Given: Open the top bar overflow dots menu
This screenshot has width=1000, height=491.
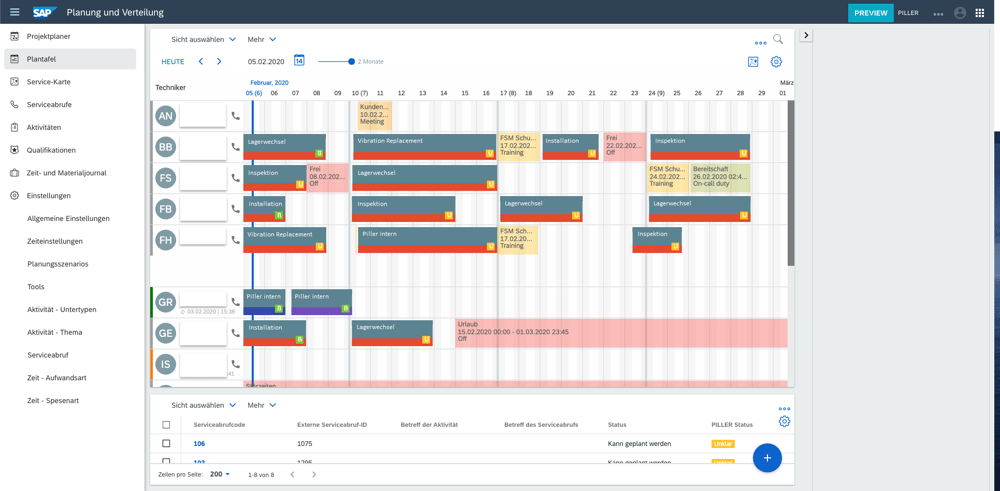Looking at the screenshot, I should click(938, 14).
